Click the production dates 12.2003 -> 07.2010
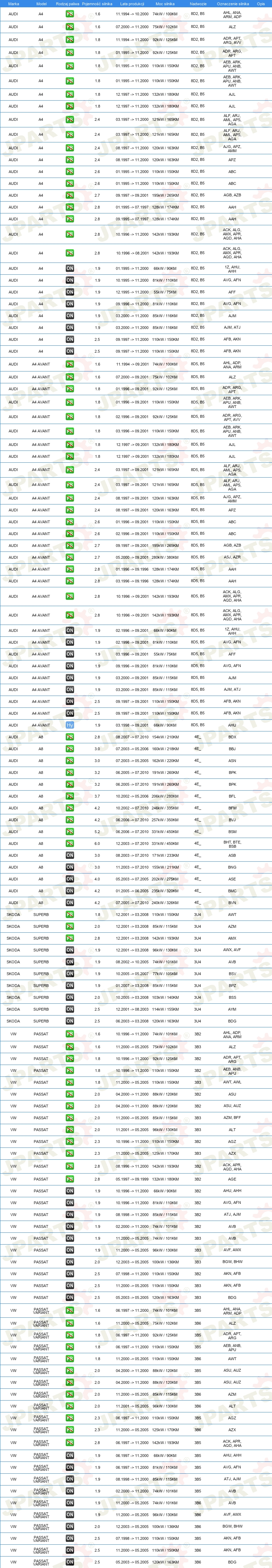This screenshot has width=272, height=1568. [132, 844]
